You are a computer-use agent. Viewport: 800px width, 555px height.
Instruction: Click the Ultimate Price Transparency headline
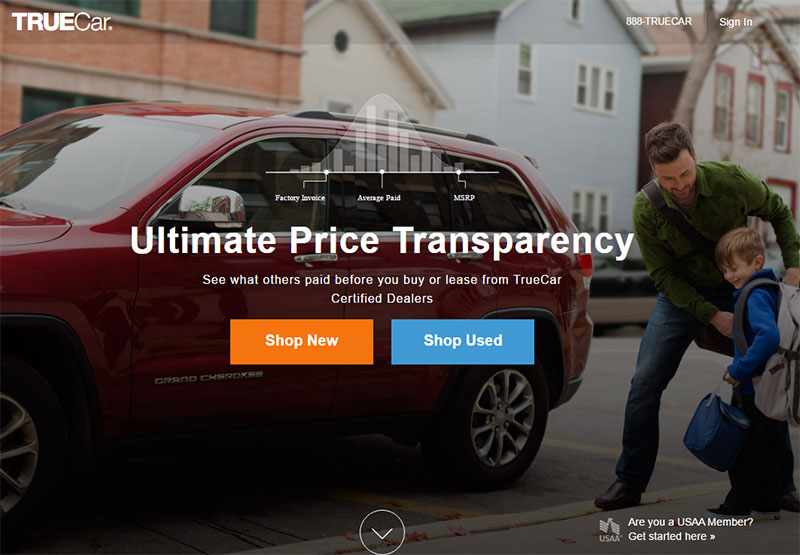tap(382, 241)
